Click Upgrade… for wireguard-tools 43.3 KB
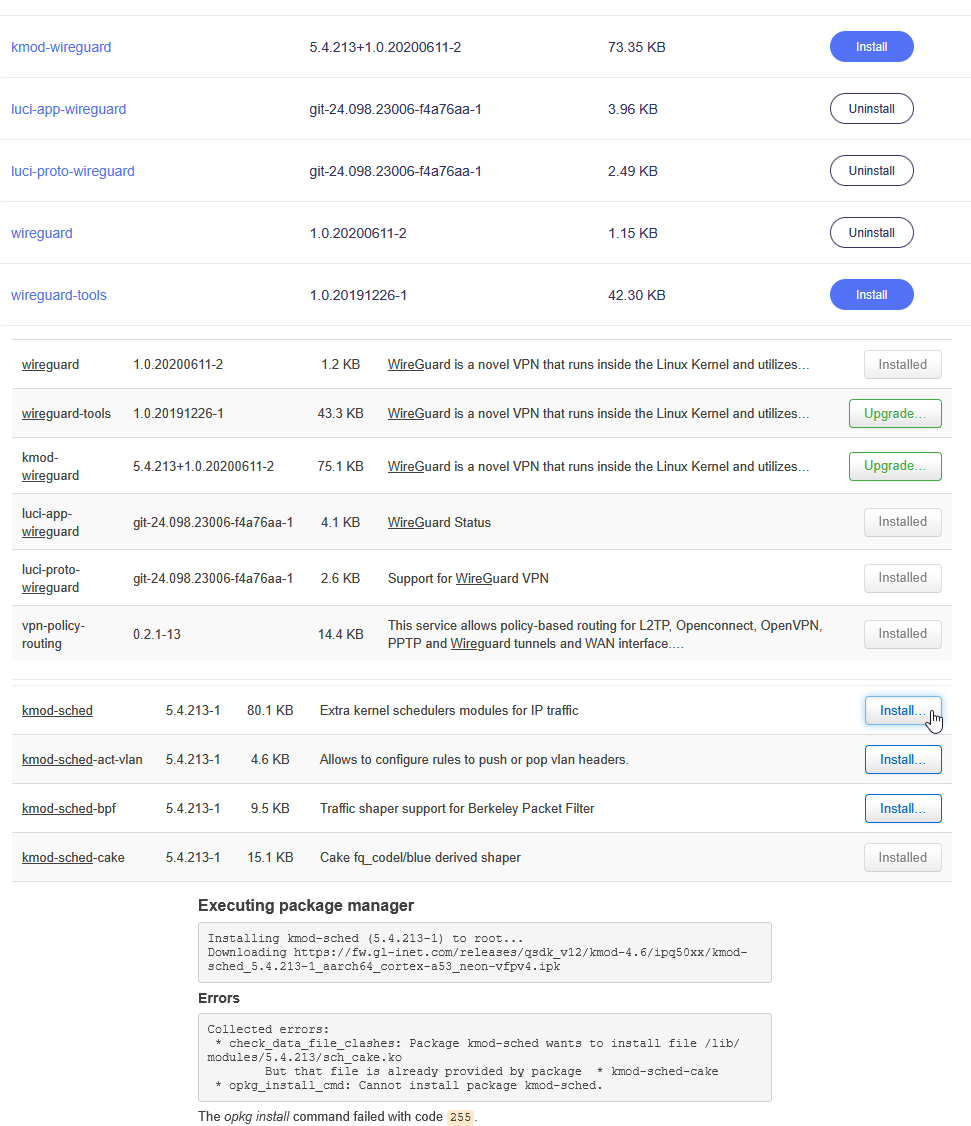971x1126 pixels. pyautogui.click(x=894, y=413)
